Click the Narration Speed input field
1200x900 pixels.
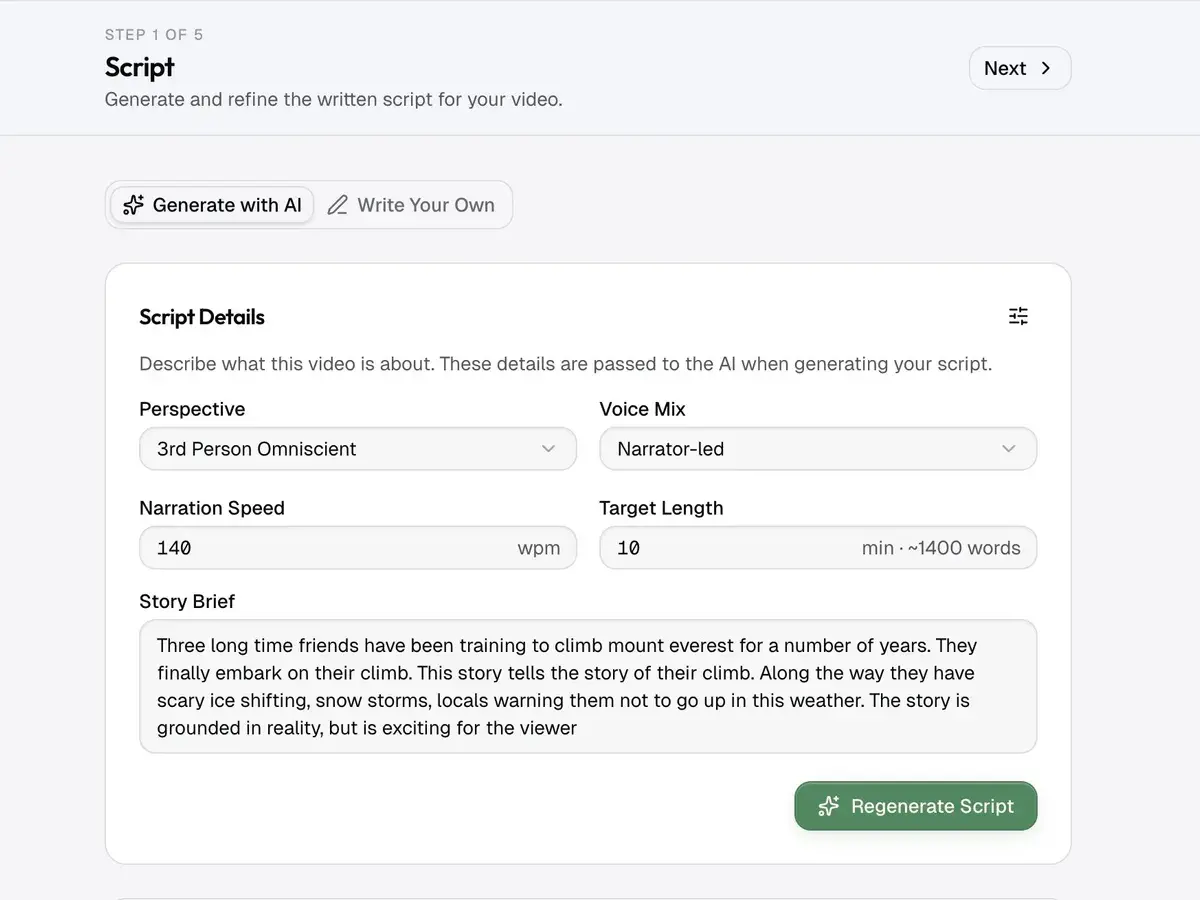click(x=358, y=548)
